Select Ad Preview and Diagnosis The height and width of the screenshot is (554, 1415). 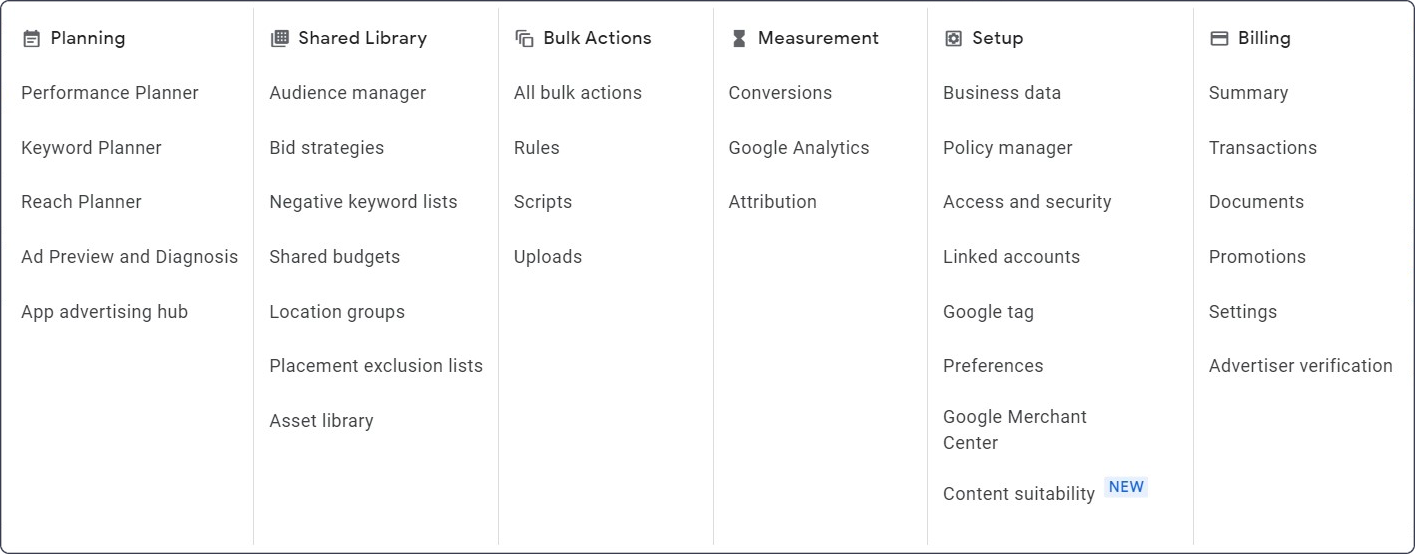pos(130,257)
